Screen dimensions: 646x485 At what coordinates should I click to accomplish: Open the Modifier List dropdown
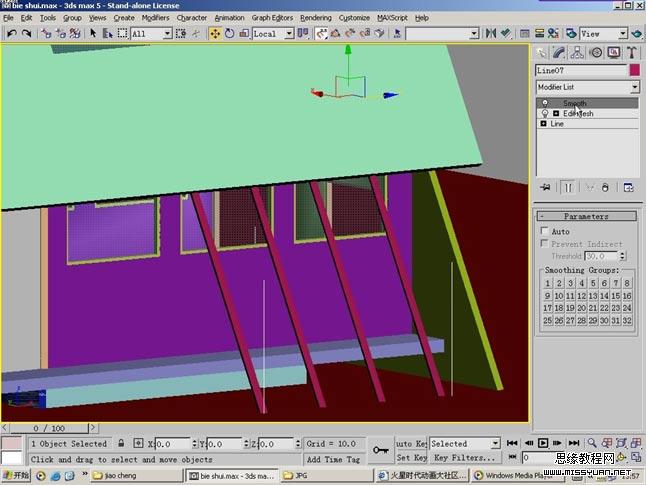coord(587,87)
